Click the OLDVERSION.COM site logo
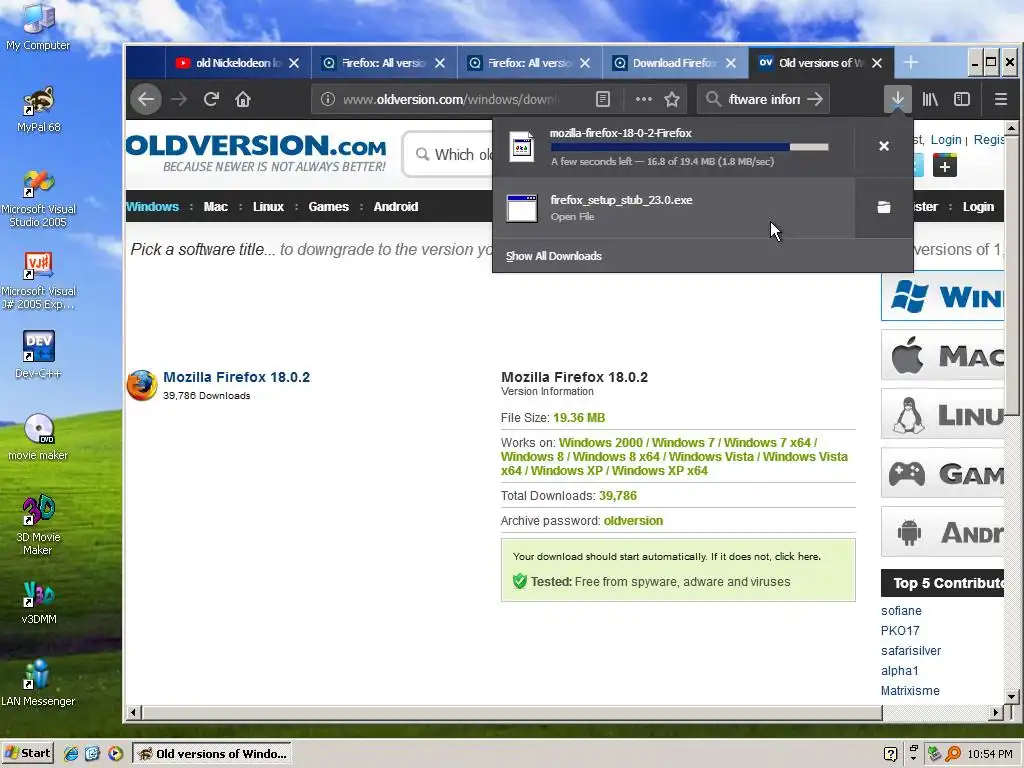This screenshot has width=1024, height=768. (256, 153)
